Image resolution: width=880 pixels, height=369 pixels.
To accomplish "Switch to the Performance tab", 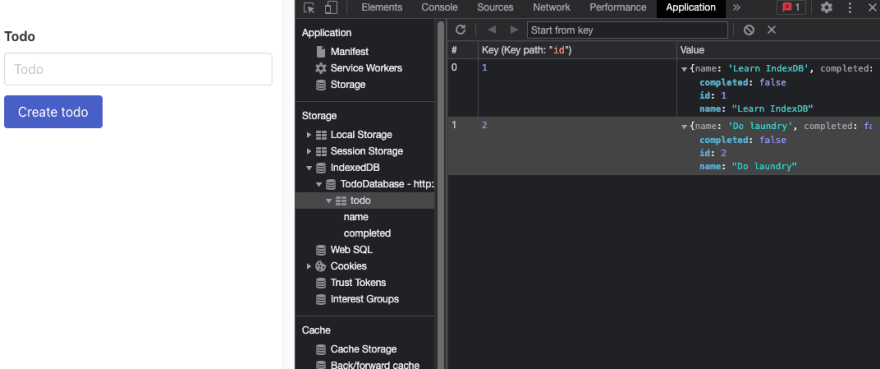I will (x=617, y=8).
